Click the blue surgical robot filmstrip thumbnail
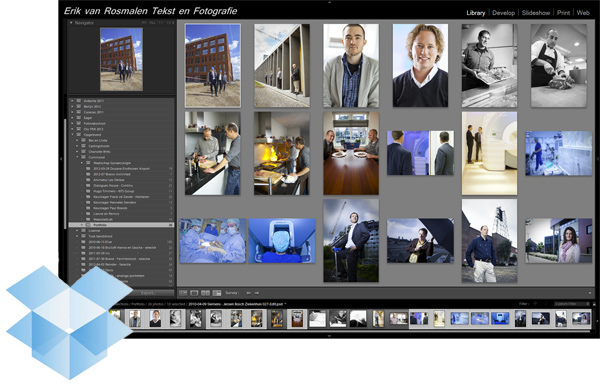Screen dimensions: 600x391 coord(500,318)
